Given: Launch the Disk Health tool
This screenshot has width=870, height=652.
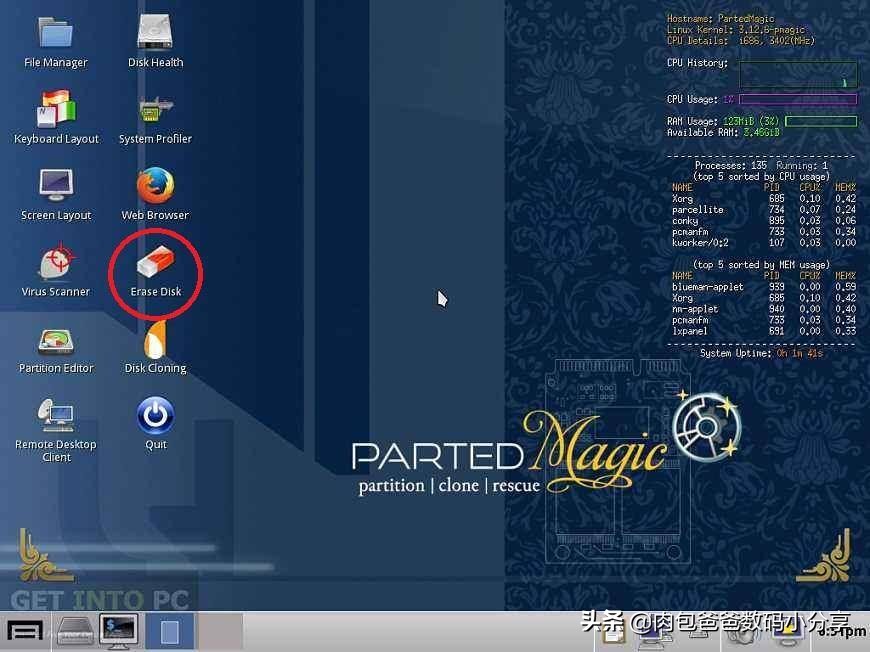Looking at the screenshot, I should pyautogui.click(x=156, y=34).
